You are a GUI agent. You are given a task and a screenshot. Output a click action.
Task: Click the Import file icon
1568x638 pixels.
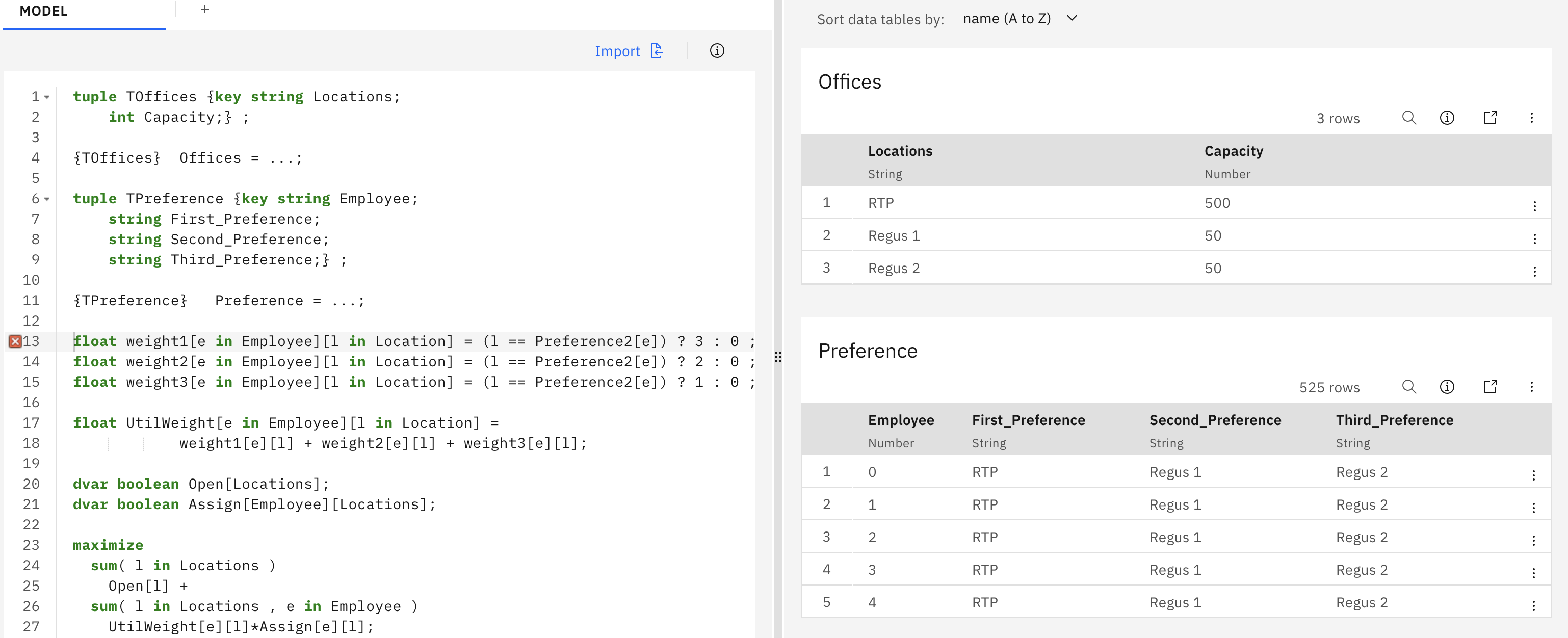(x=656, y=50)
